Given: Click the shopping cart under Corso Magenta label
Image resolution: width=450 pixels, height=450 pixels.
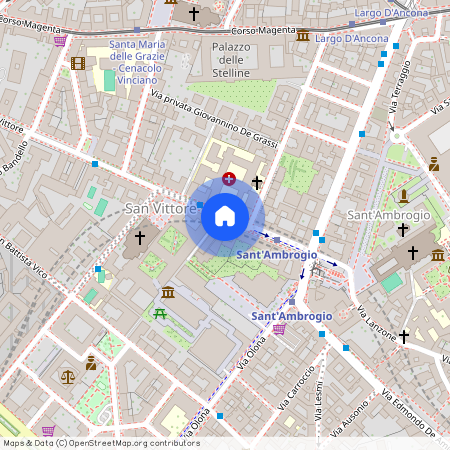Looking at the screenshot, I should pyautogui.click(x=60, y=41).
